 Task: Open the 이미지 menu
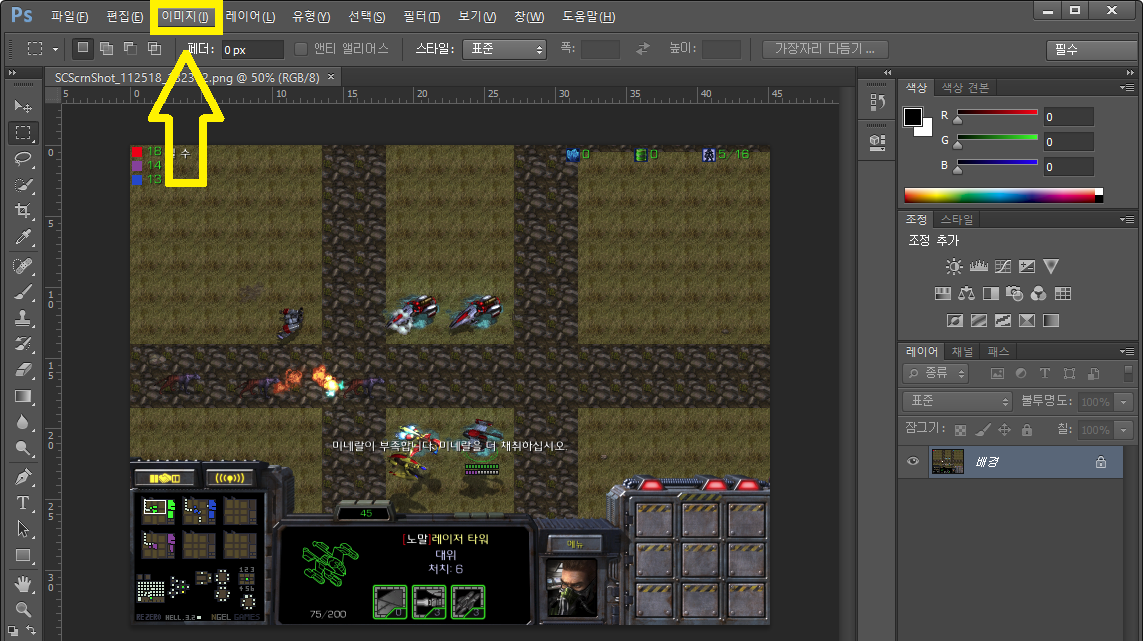tap(185, 16)
